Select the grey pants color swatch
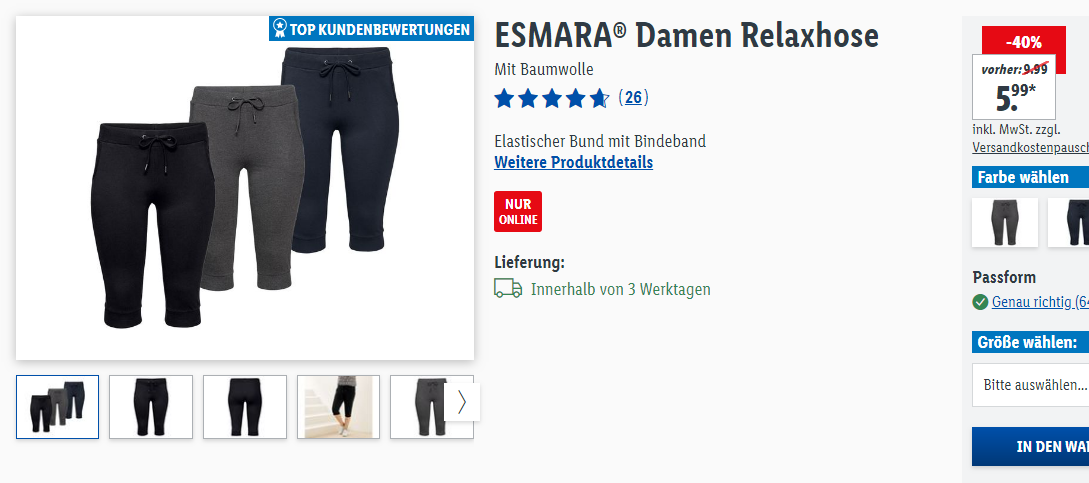The height and width of the screenshot is (483, 1089). 1004,222
